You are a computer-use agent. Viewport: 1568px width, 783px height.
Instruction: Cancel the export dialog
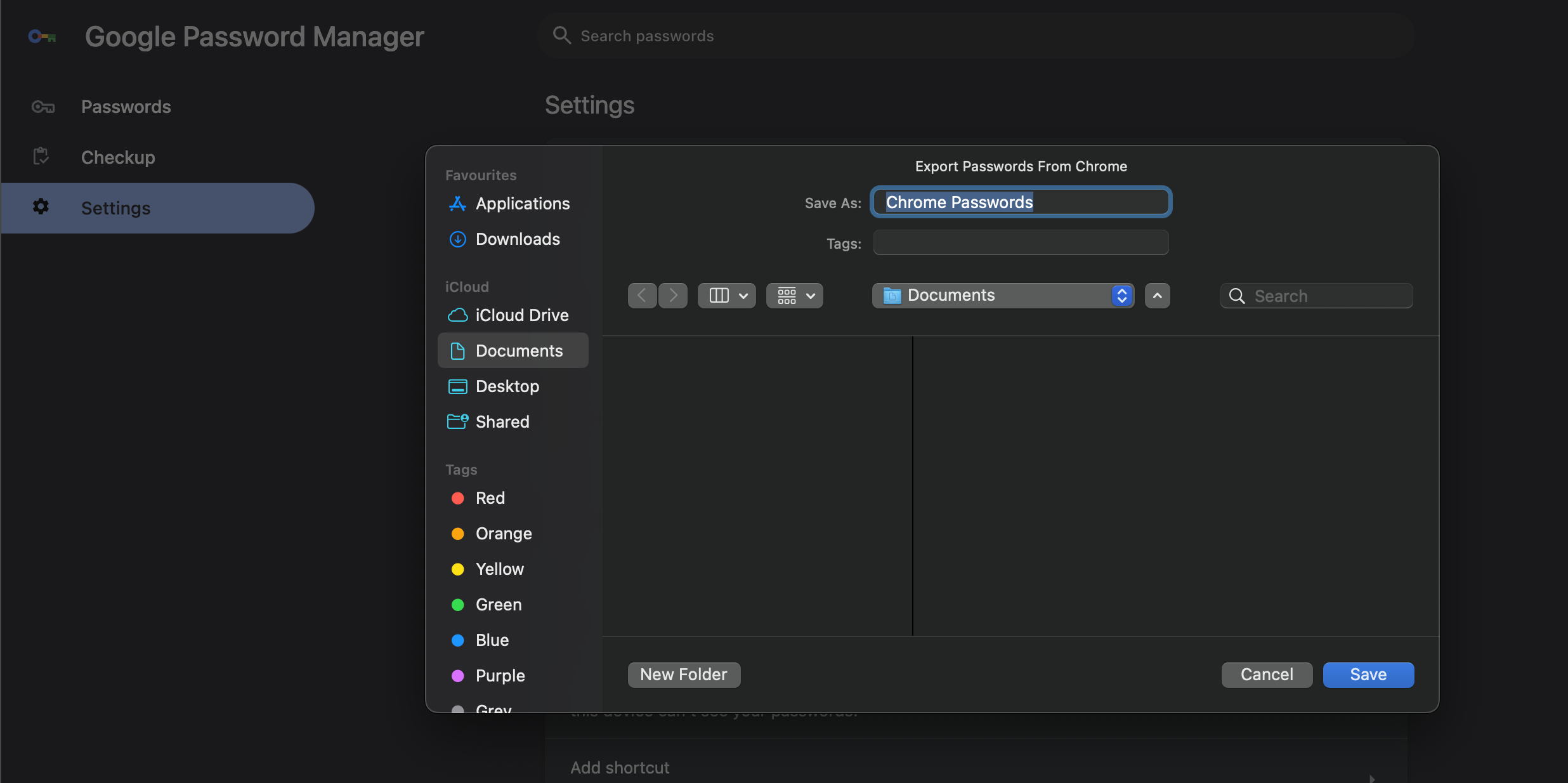(1267, 674)
